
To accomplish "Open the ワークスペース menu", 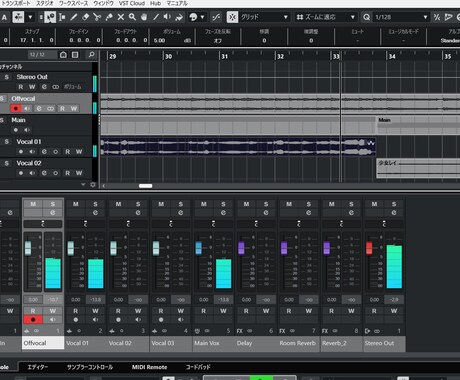I will click(74, 3).
